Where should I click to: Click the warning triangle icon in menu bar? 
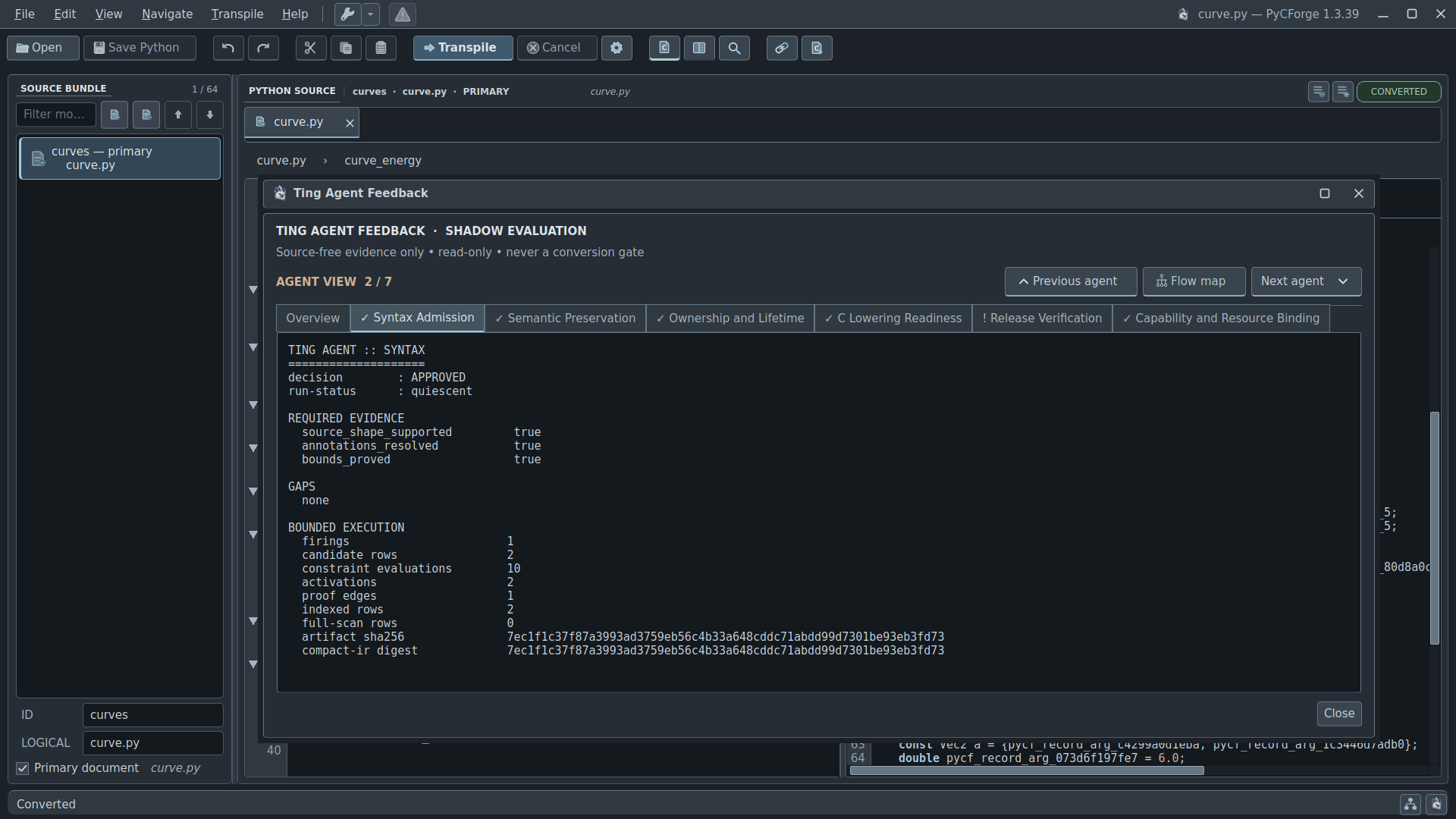403,14
